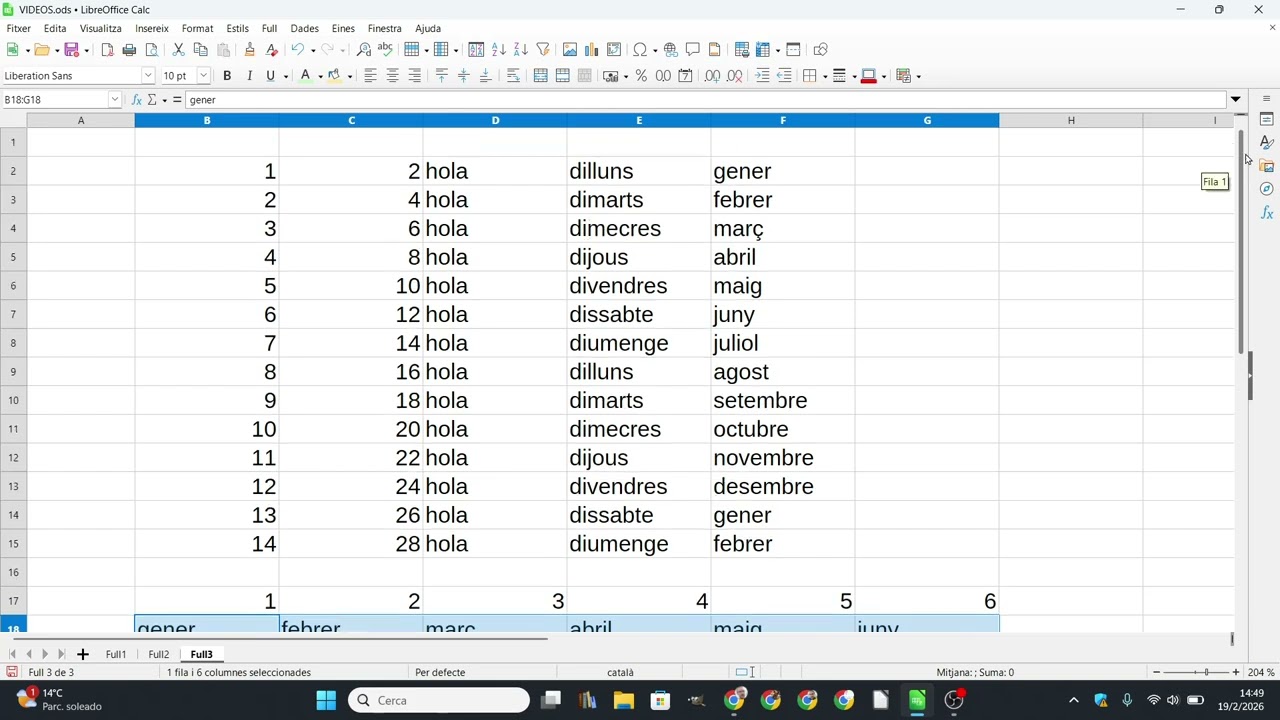Click the zoom in plus button
The image size is (1280, 720).
(1236, 672)
